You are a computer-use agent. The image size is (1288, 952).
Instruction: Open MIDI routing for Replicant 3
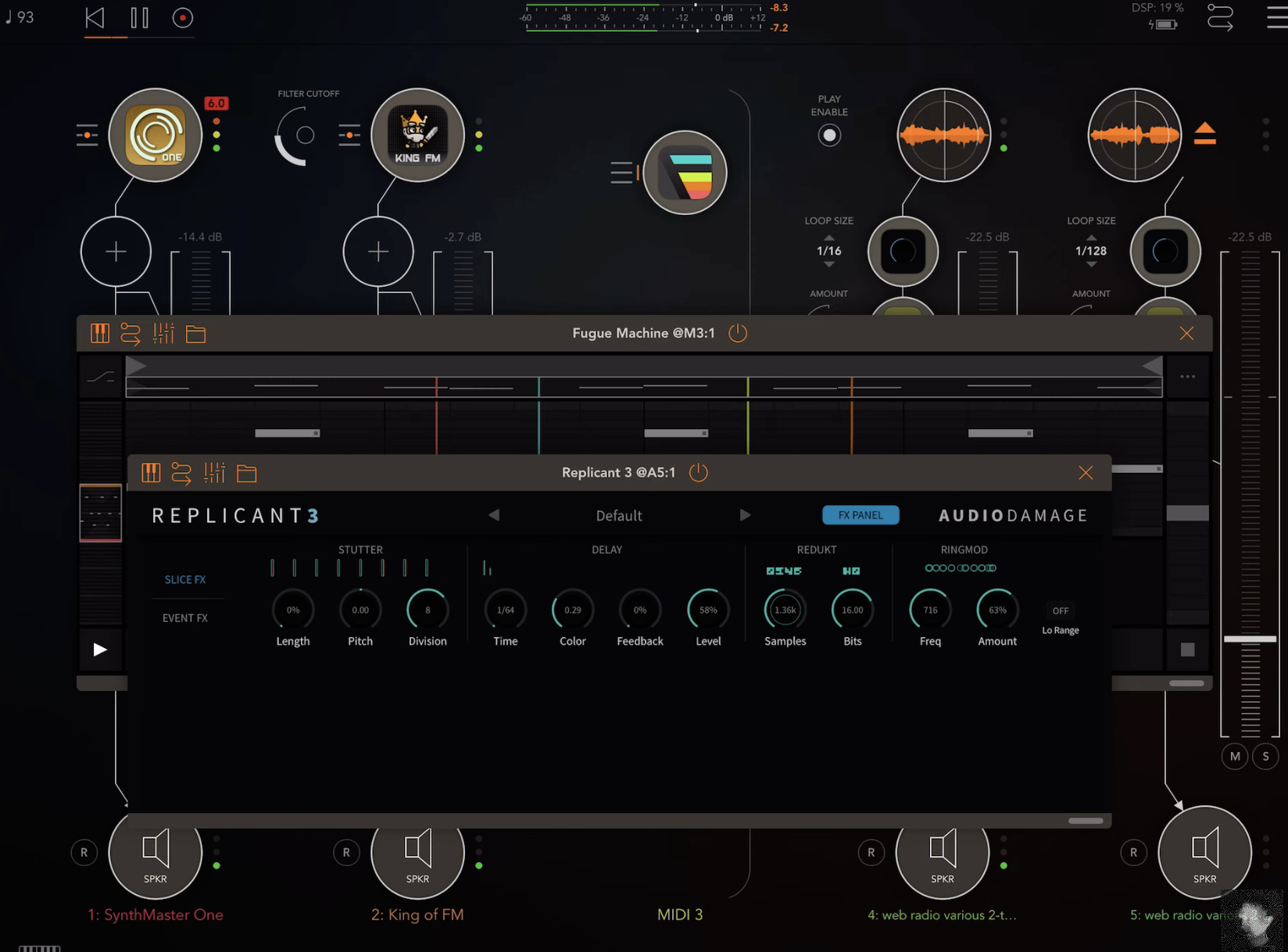click(181, 472)
